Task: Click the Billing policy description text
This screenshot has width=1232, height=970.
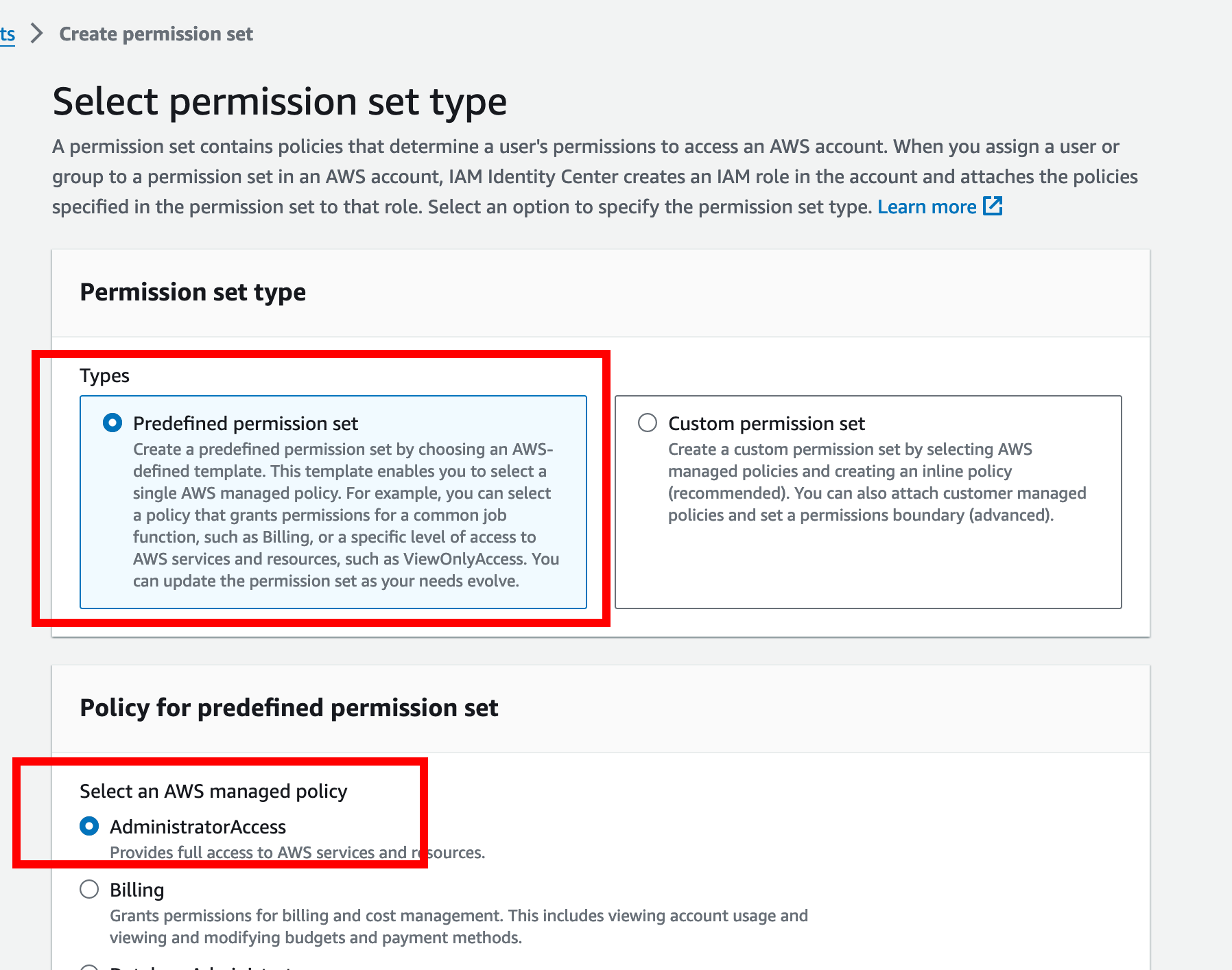Action: pos(458,926)
